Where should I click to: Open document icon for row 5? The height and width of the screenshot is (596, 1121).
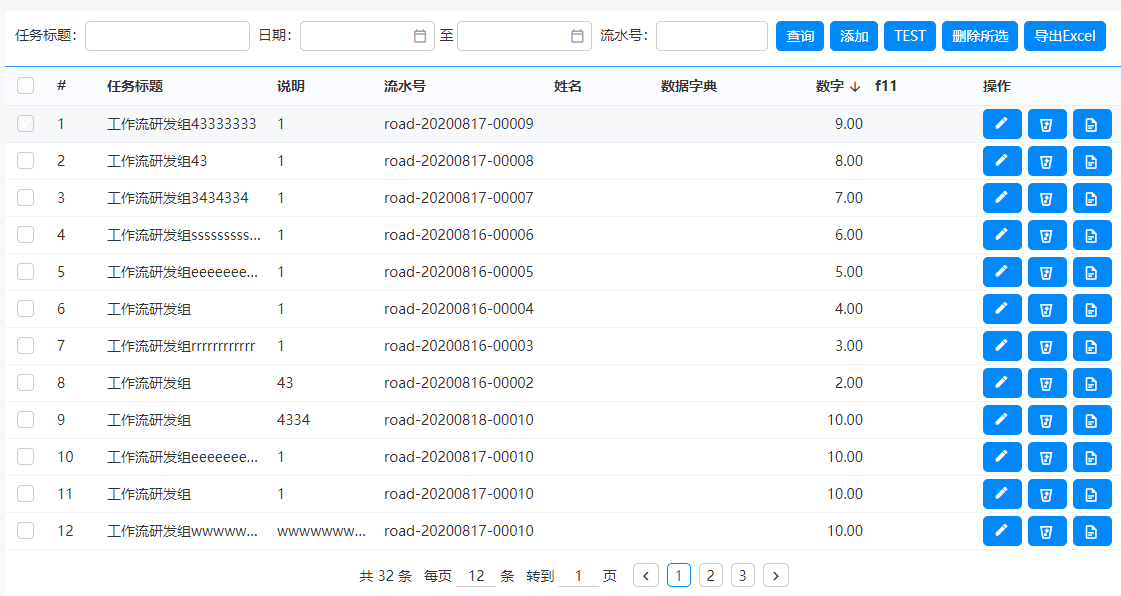pos(1092,272)
